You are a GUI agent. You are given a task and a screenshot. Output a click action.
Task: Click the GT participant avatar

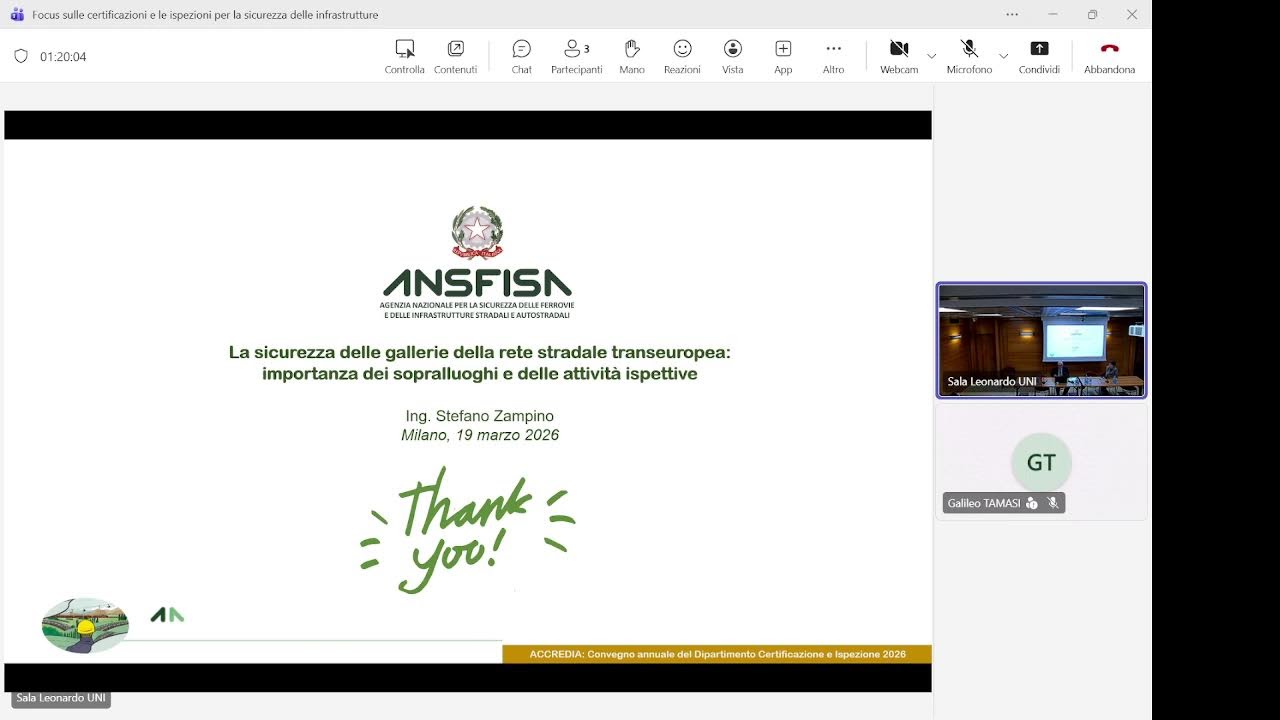pyautogui.click(x=1041, y=462)
